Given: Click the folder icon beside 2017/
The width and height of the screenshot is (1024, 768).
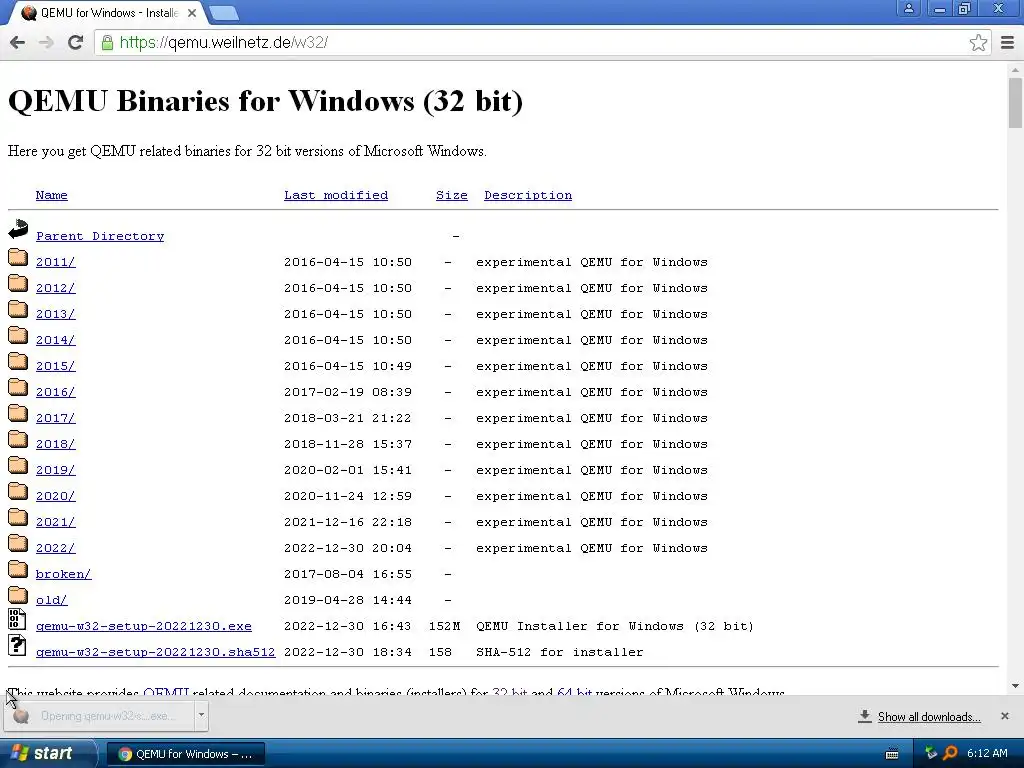Looking at the screenshot, I should pos(18,413).
